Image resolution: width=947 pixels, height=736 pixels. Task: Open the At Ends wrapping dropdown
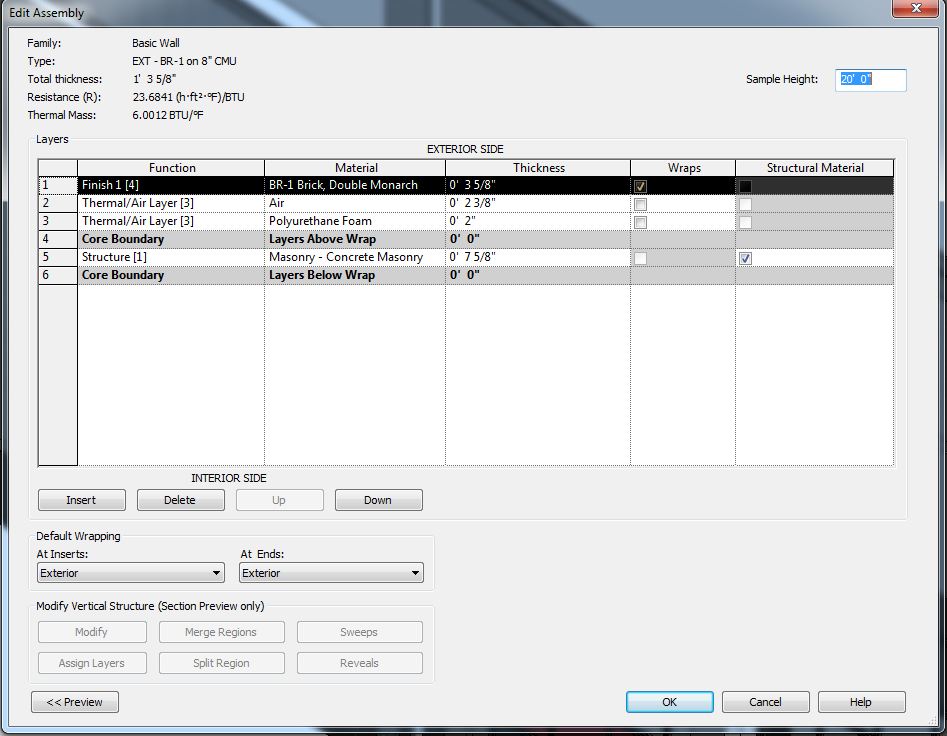pyautogui.click(x=331, y=572)
